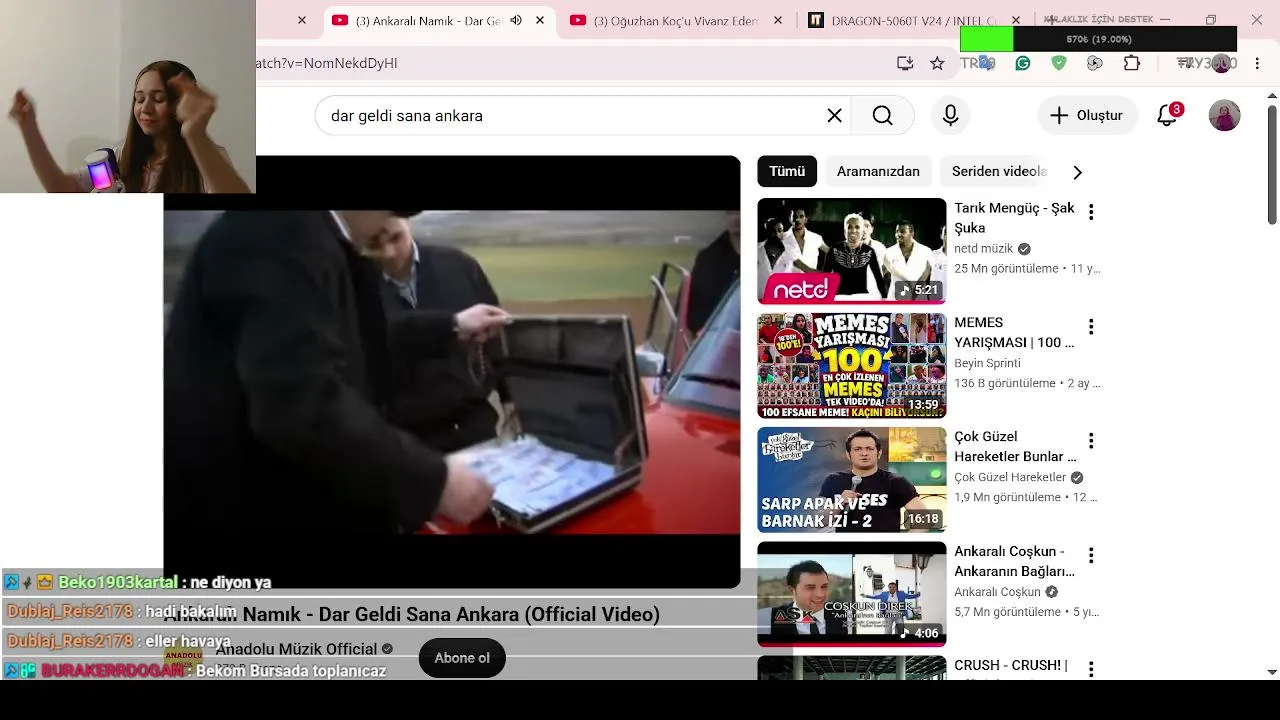1280x720 pixels.
Task: Switch to the Oğuzhan Koç'u Vivanz tab
Action: click(x=676, y=20)
